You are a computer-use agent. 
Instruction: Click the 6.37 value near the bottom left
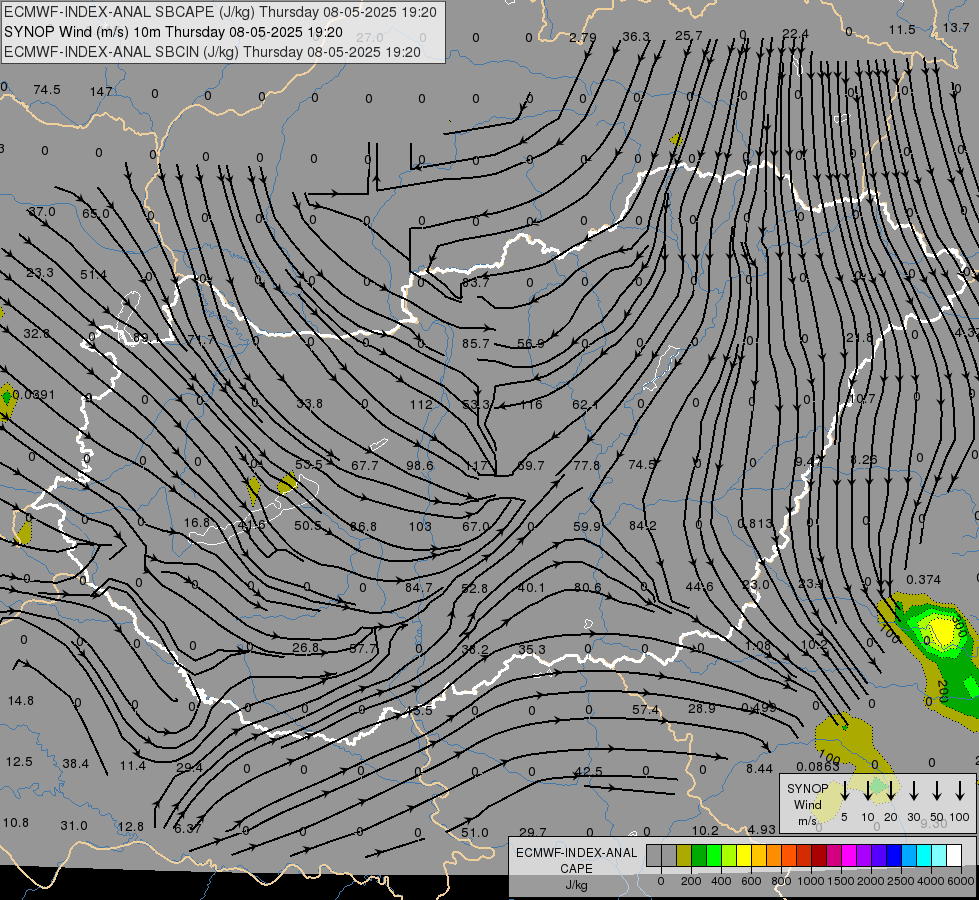188,829
